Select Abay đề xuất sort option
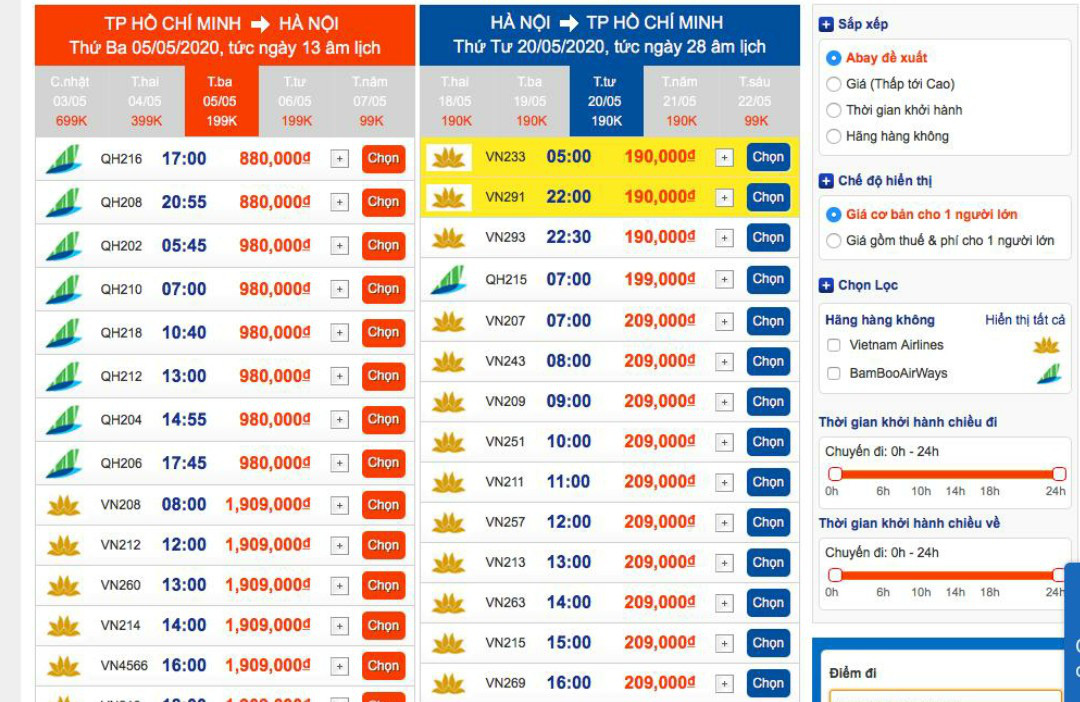 (x=833, y=58)
